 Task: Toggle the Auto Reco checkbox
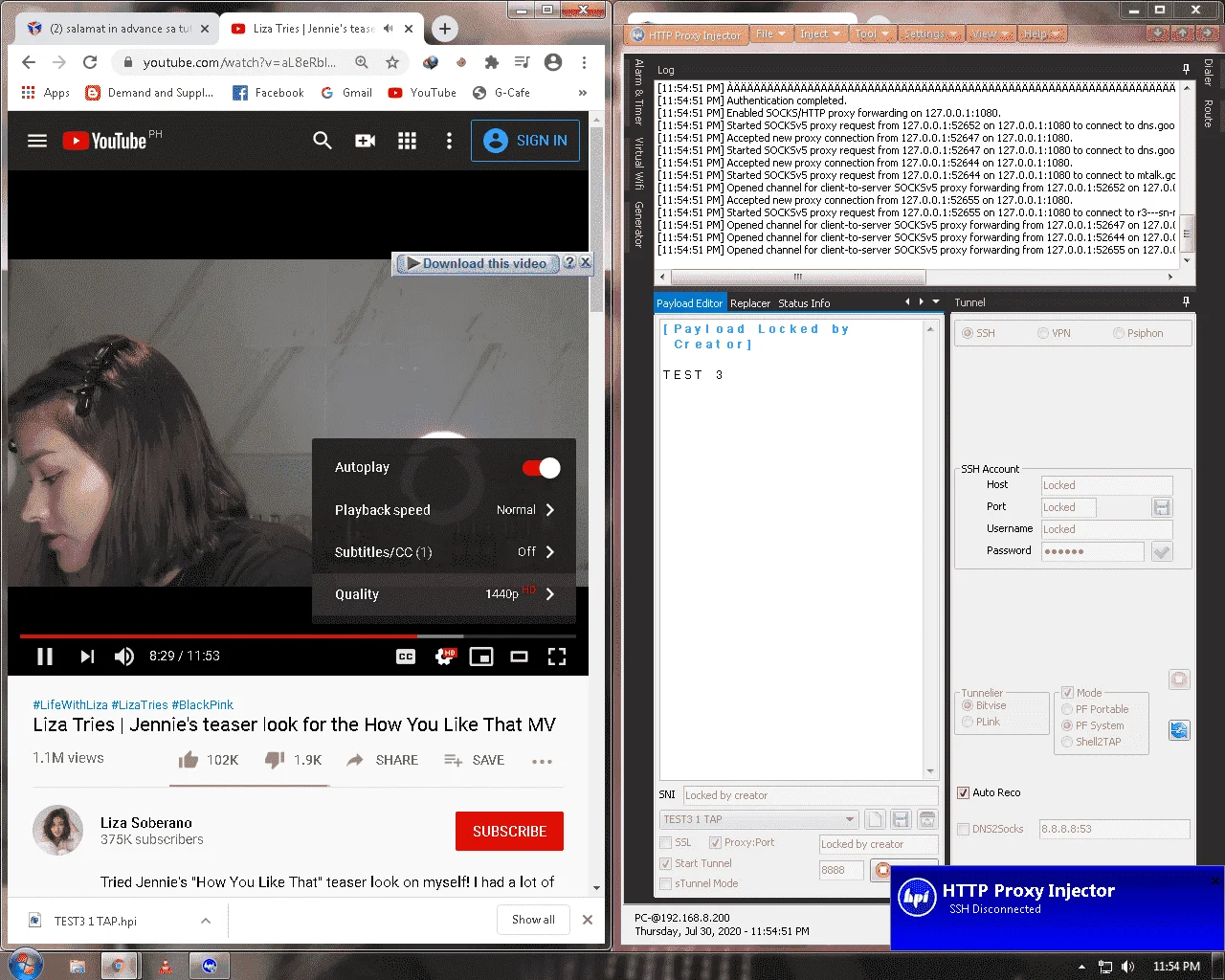click(964, 792)
